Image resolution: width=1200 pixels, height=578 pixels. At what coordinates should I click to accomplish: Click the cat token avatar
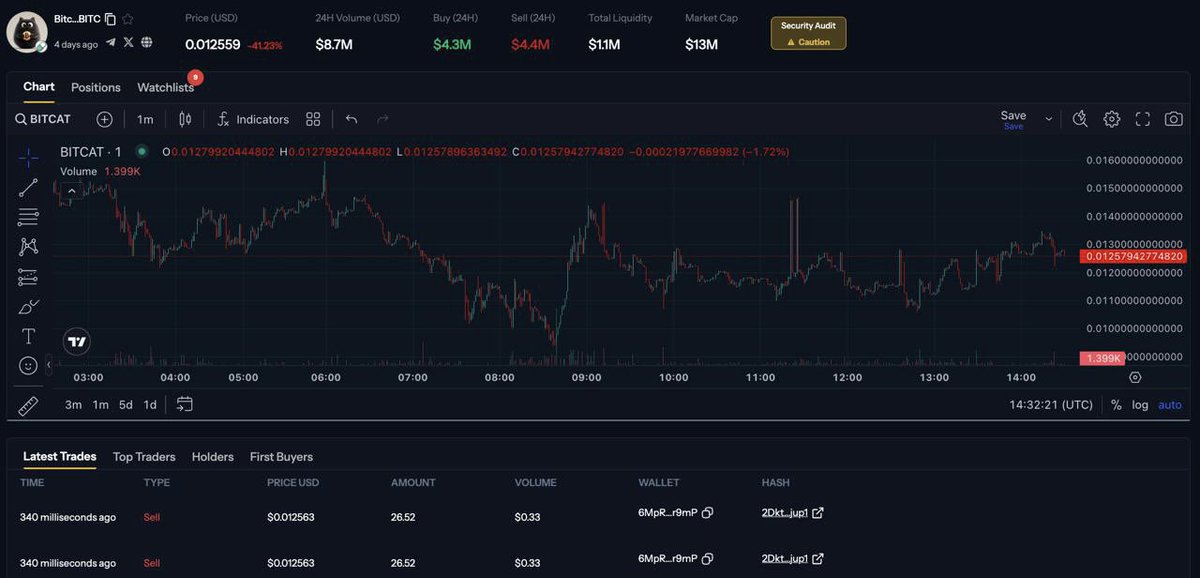tap(27, 31)
